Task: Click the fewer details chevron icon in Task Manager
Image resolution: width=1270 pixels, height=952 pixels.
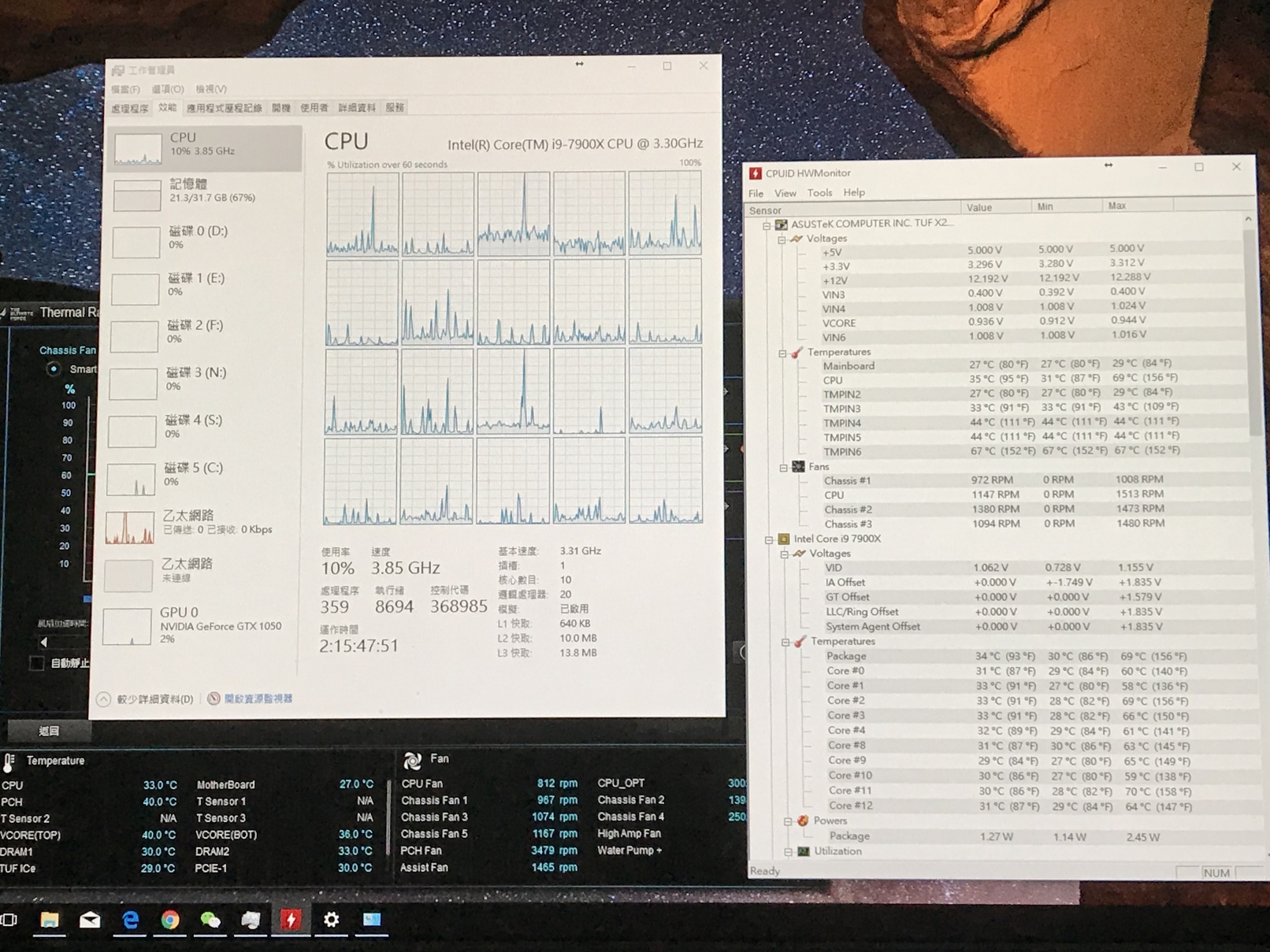Action: pos(103,699)
